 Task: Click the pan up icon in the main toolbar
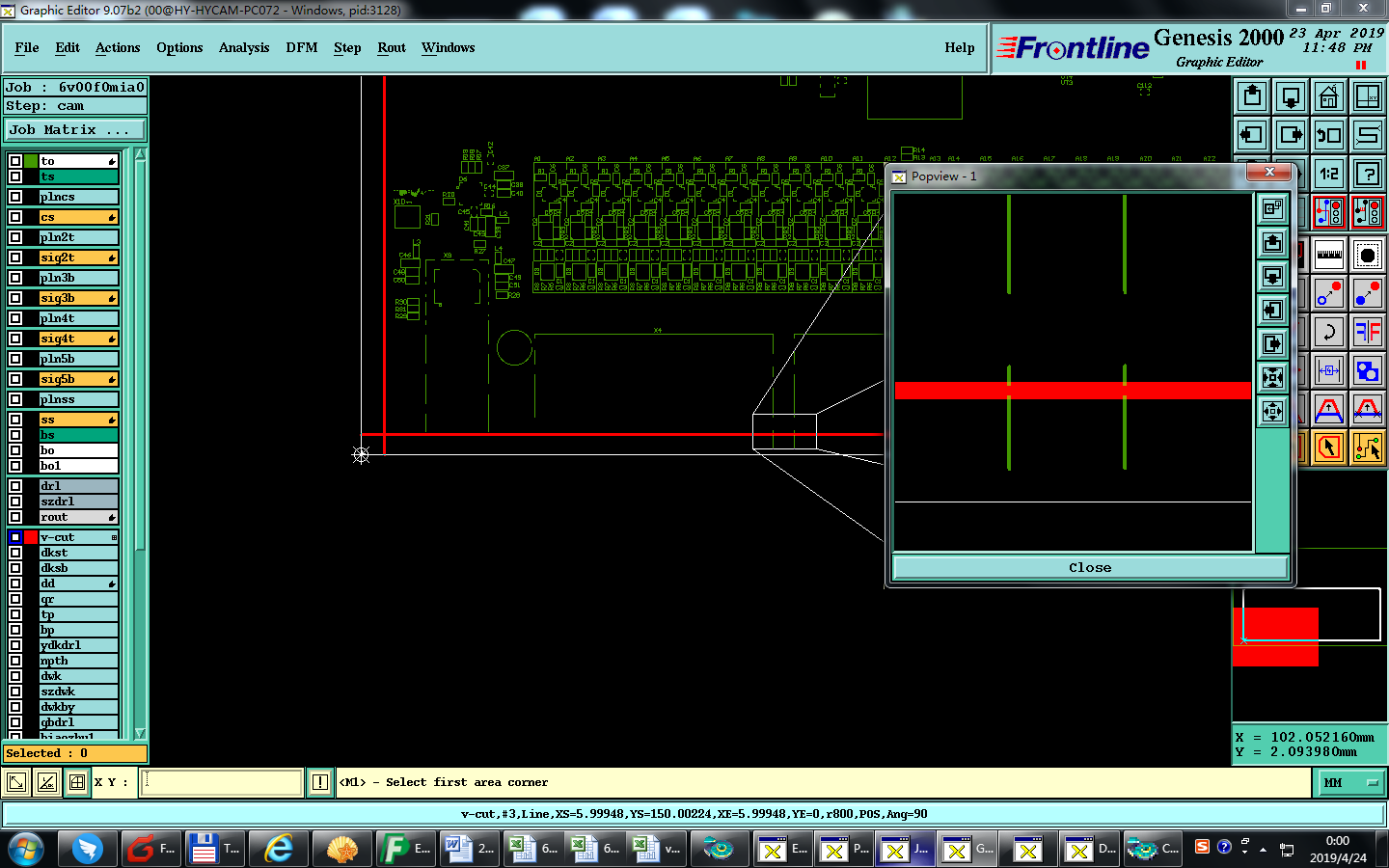(x=1252, y=96)
